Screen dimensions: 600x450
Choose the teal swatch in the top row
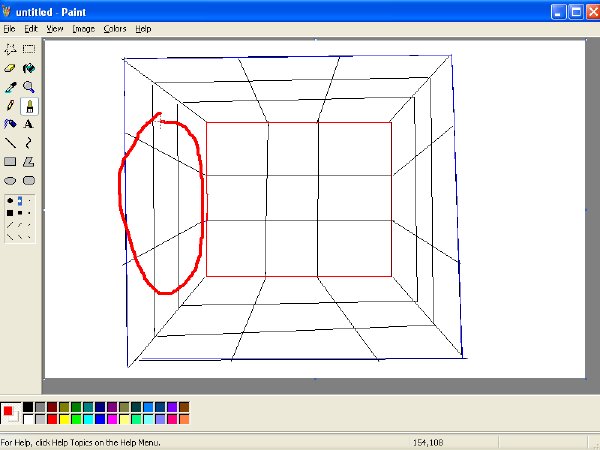(x=88, y=407)
